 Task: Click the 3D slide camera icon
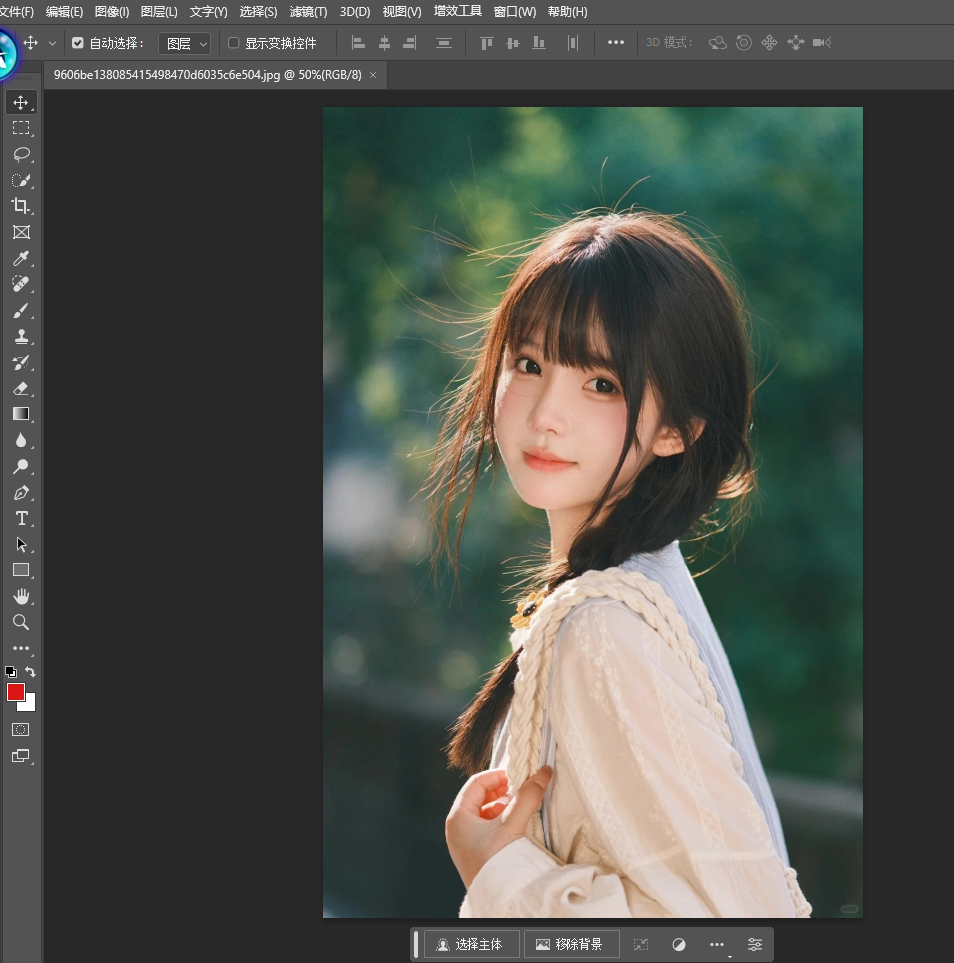coord(796,42)
